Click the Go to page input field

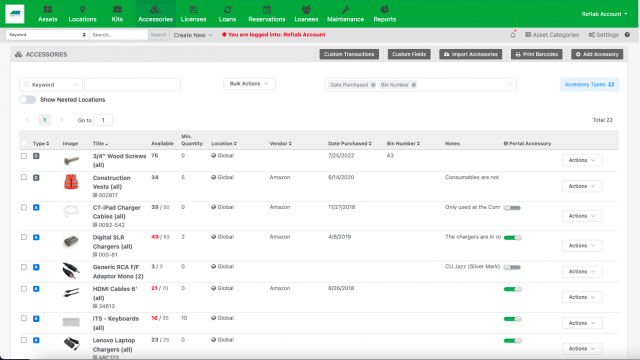tap(103, 120)
